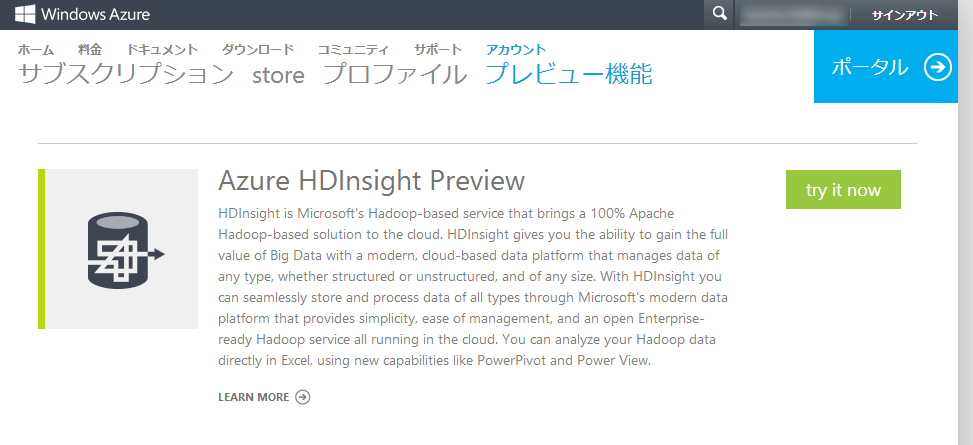
Task: Select the プレビュー機能 tab
Action: point(568,74)
